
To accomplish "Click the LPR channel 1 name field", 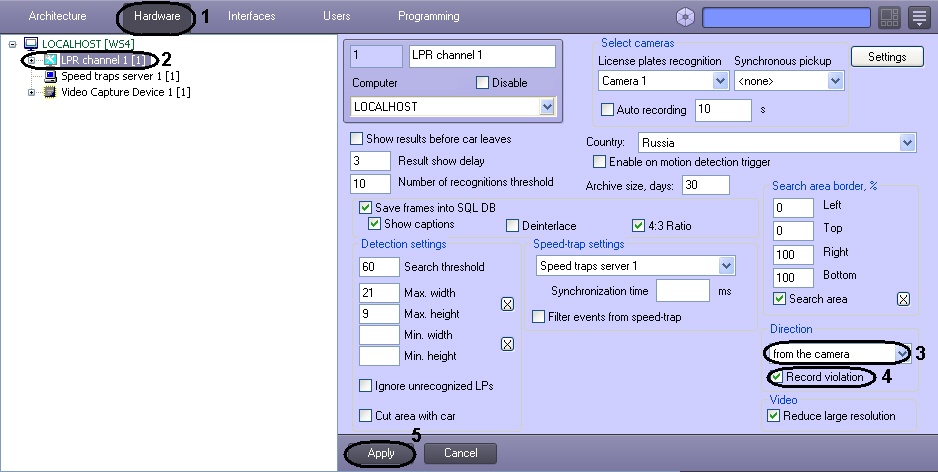I will tap(482, 56).
